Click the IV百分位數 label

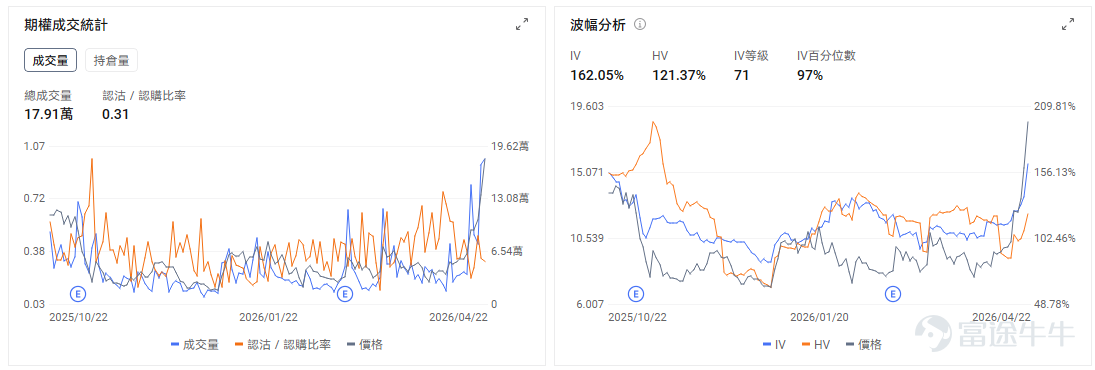click(826, 56)
